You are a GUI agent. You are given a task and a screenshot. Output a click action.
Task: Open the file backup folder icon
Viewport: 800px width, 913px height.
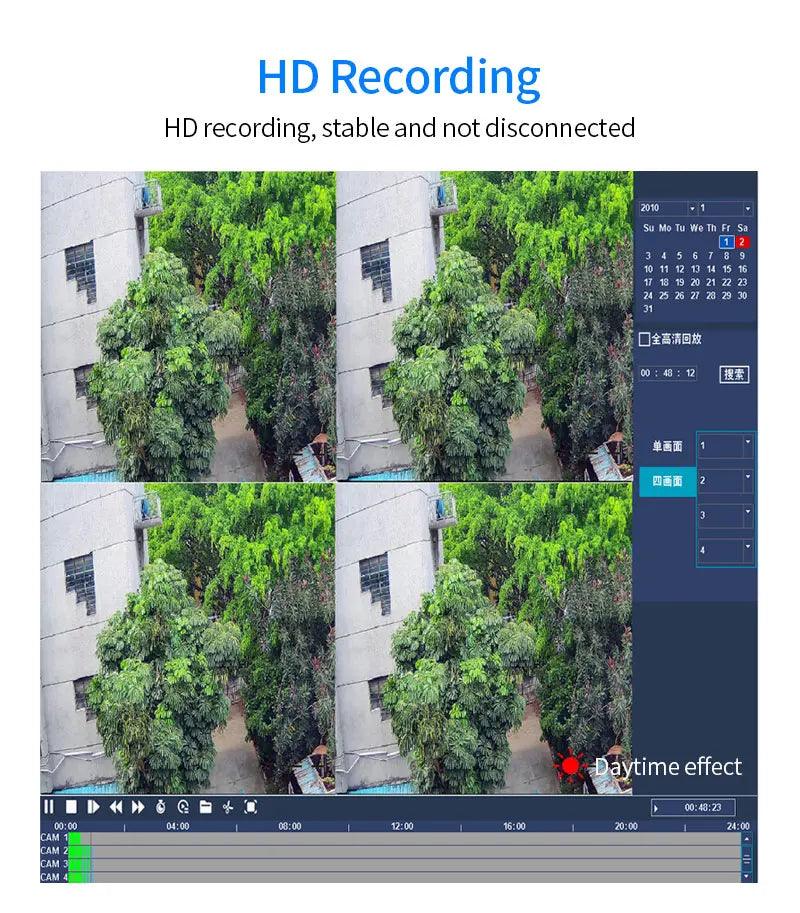tap(206, 809)
